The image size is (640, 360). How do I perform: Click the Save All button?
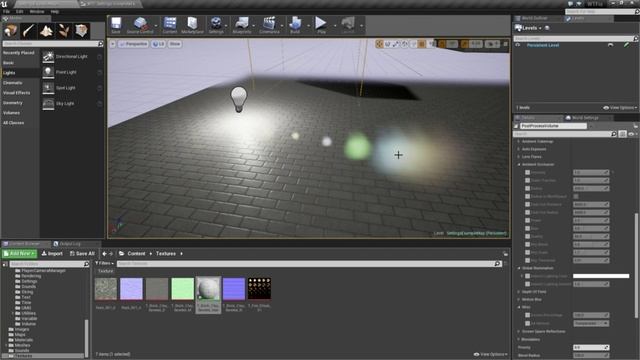point(82,253)
